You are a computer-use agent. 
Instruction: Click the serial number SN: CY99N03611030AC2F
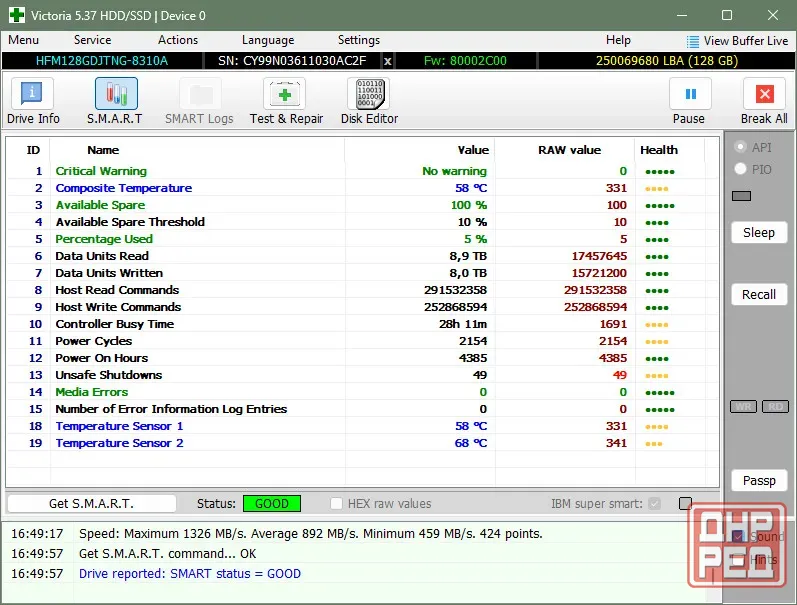pos(292,61)
